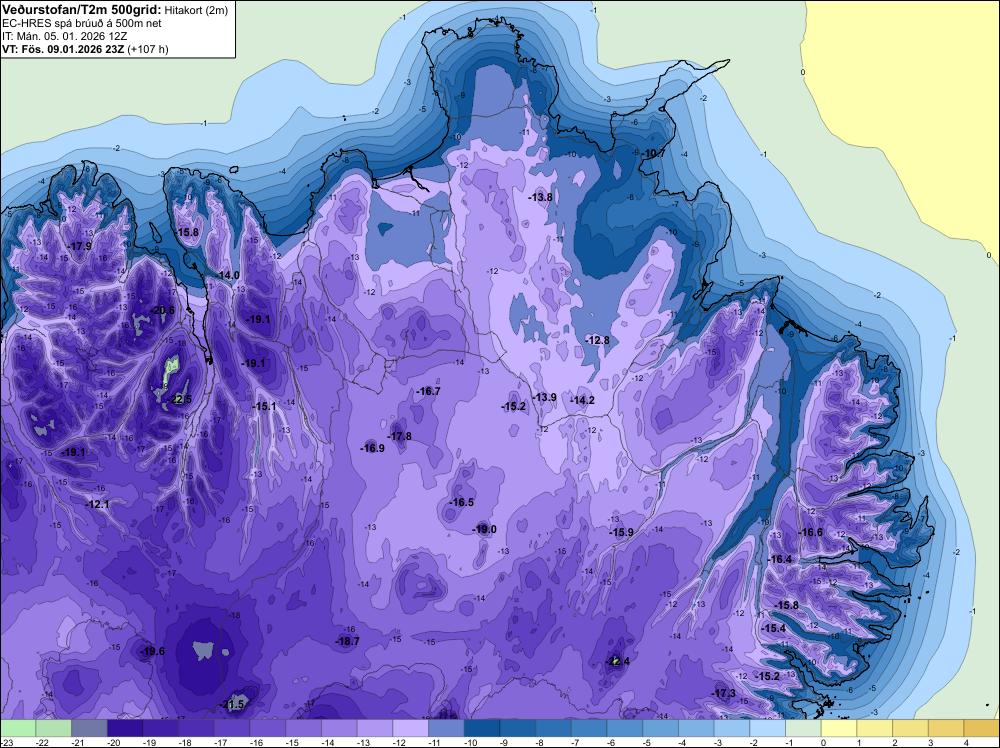Click the 'Veðurstofan/T2m 500grid:' title text
Image resolution: width=1000 pixels, height=748 pixels.
point(81,10)
